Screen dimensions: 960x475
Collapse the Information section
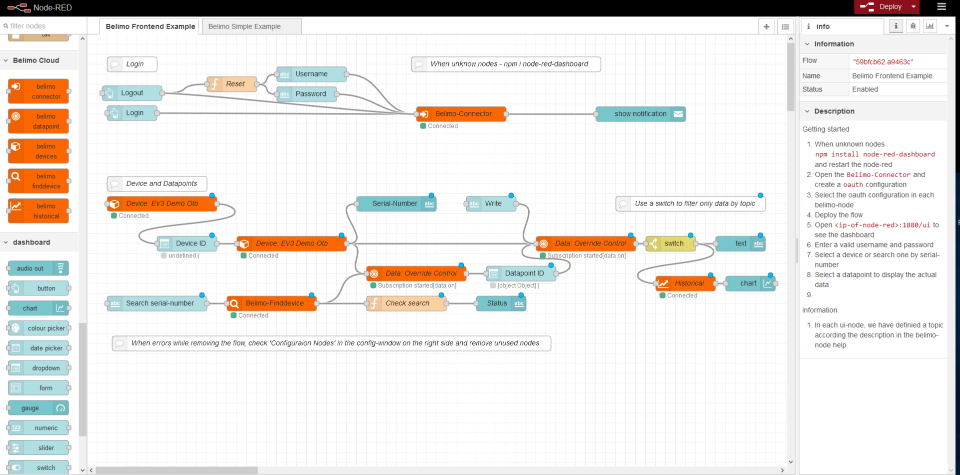[x=807, y=44]
